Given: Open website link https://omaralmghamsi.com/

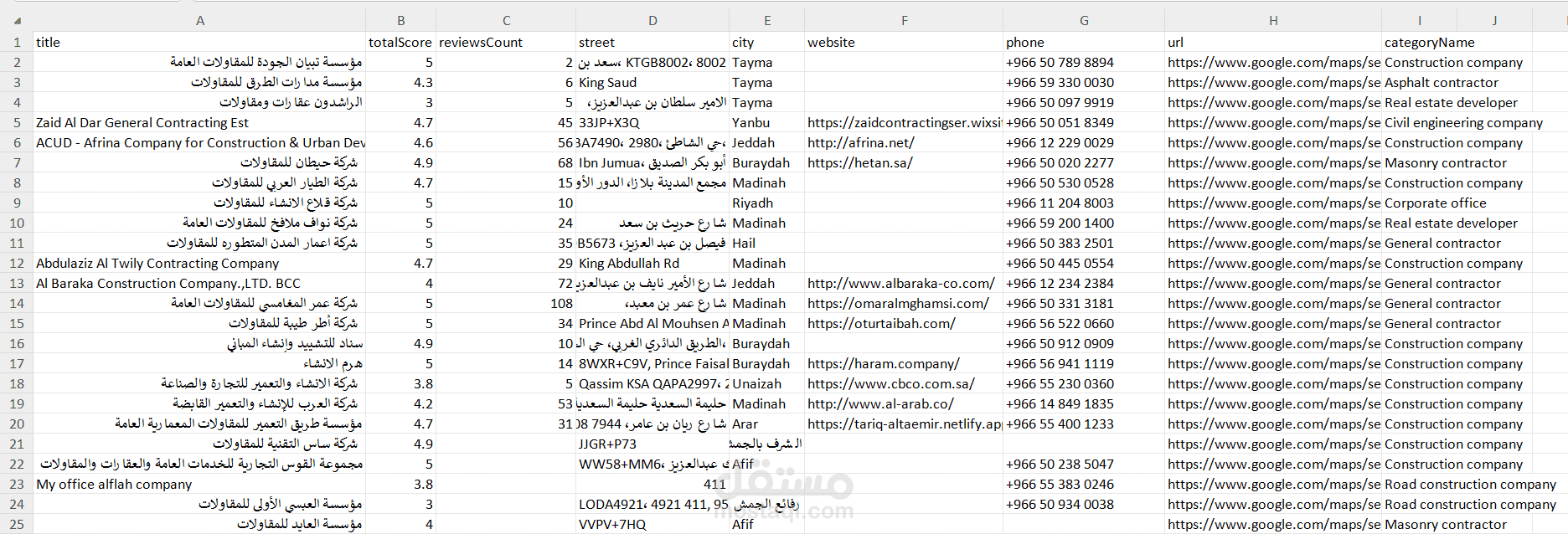Looking at the screenshot, I should tap(898, 304).
